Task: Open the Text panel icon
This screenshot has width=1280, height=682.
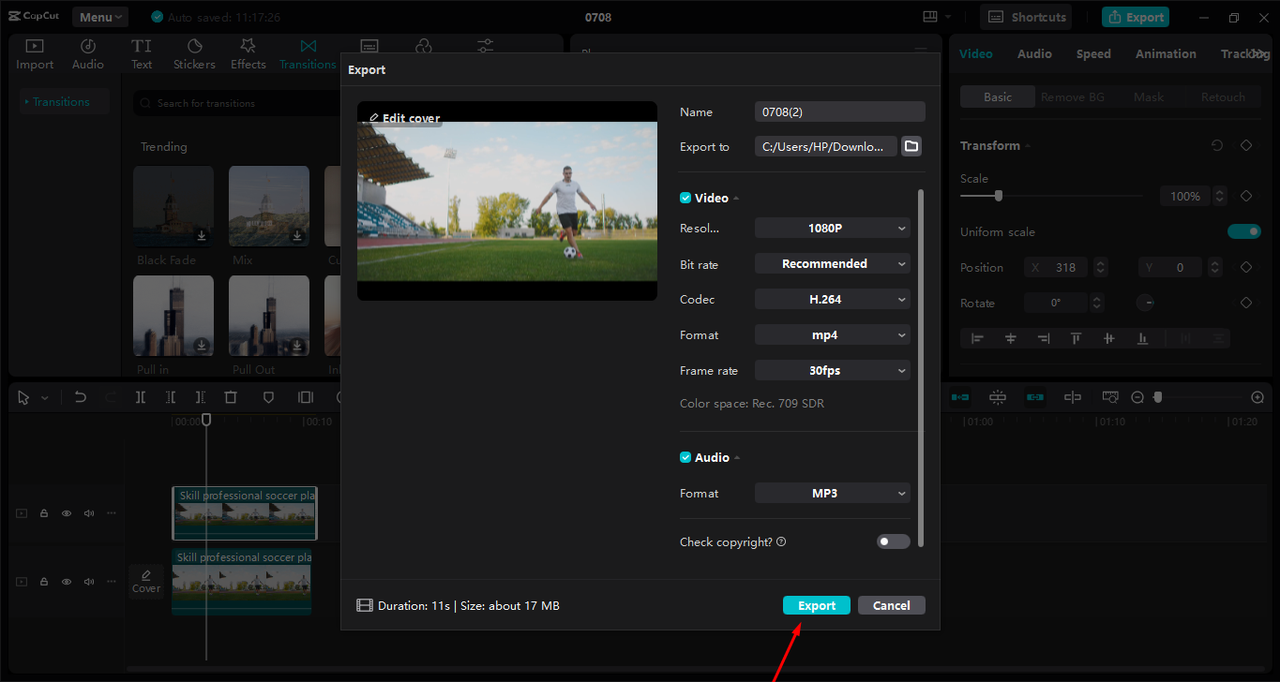Action: click(142, 46)
